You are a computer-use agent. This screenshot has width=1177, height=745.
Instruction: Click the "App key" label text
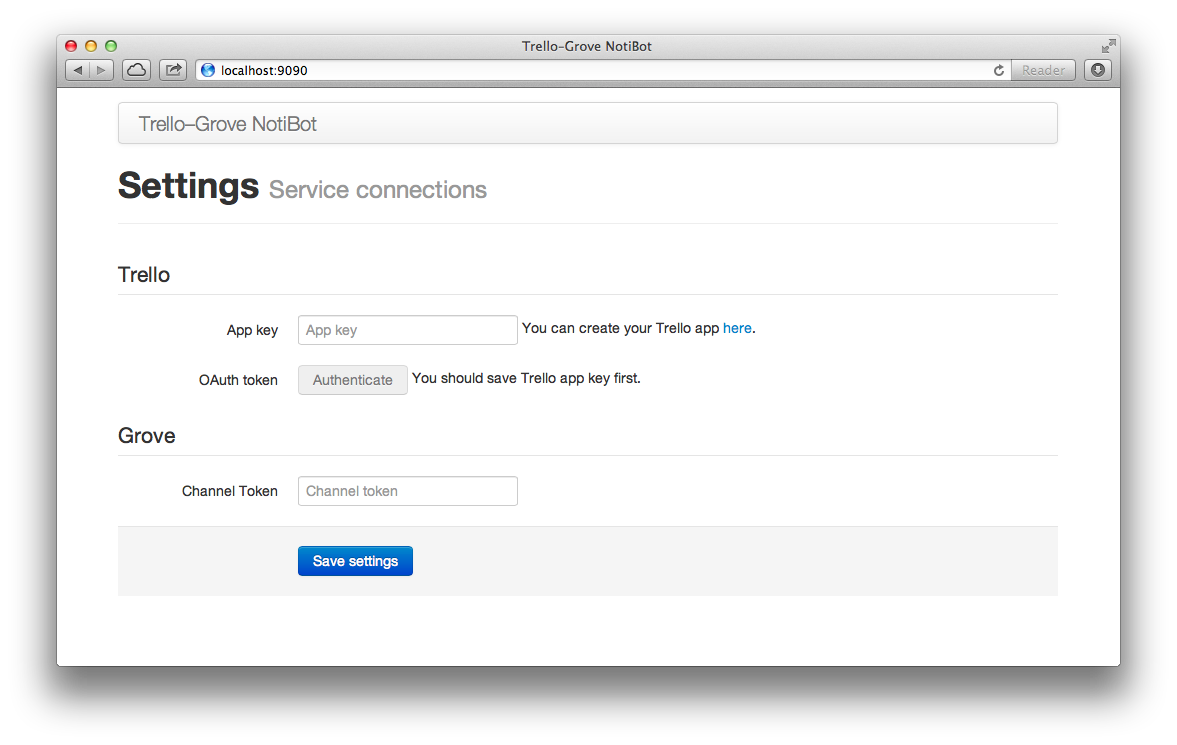coord(252,330)
